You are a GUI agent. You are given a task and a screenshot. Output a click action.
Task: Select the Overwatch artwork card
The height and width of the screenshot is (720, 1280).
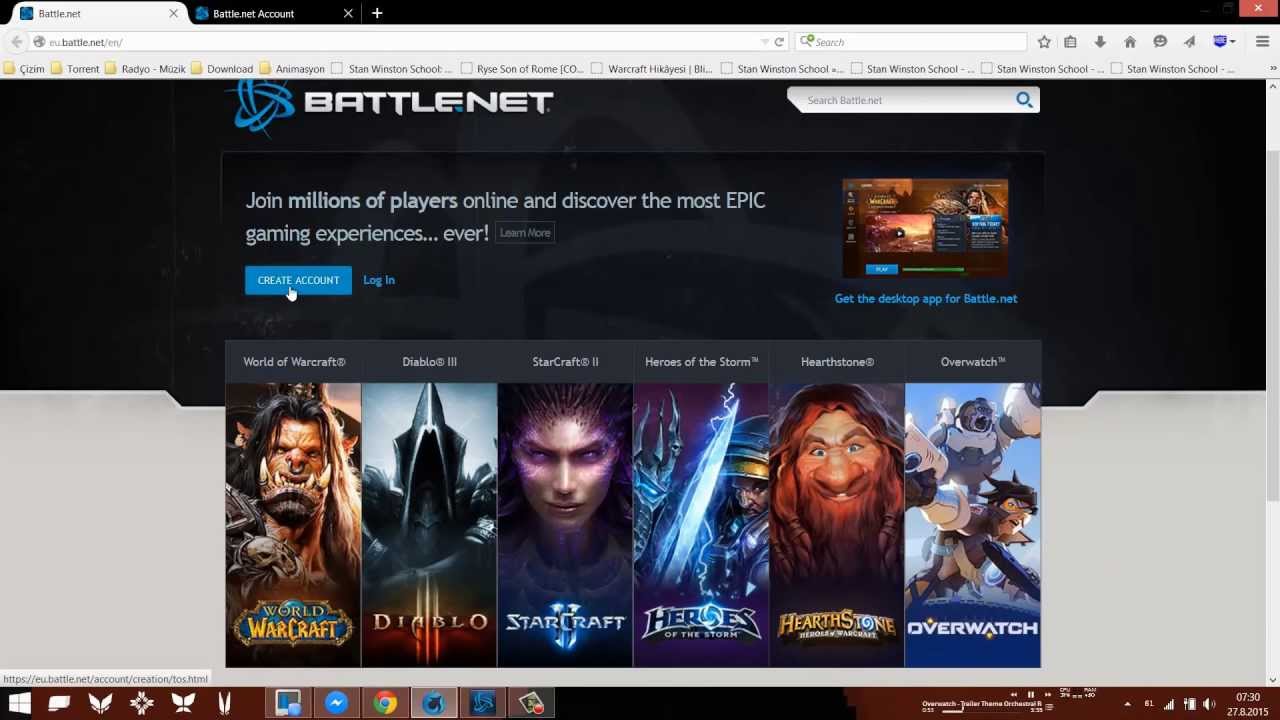pos(973,525)
